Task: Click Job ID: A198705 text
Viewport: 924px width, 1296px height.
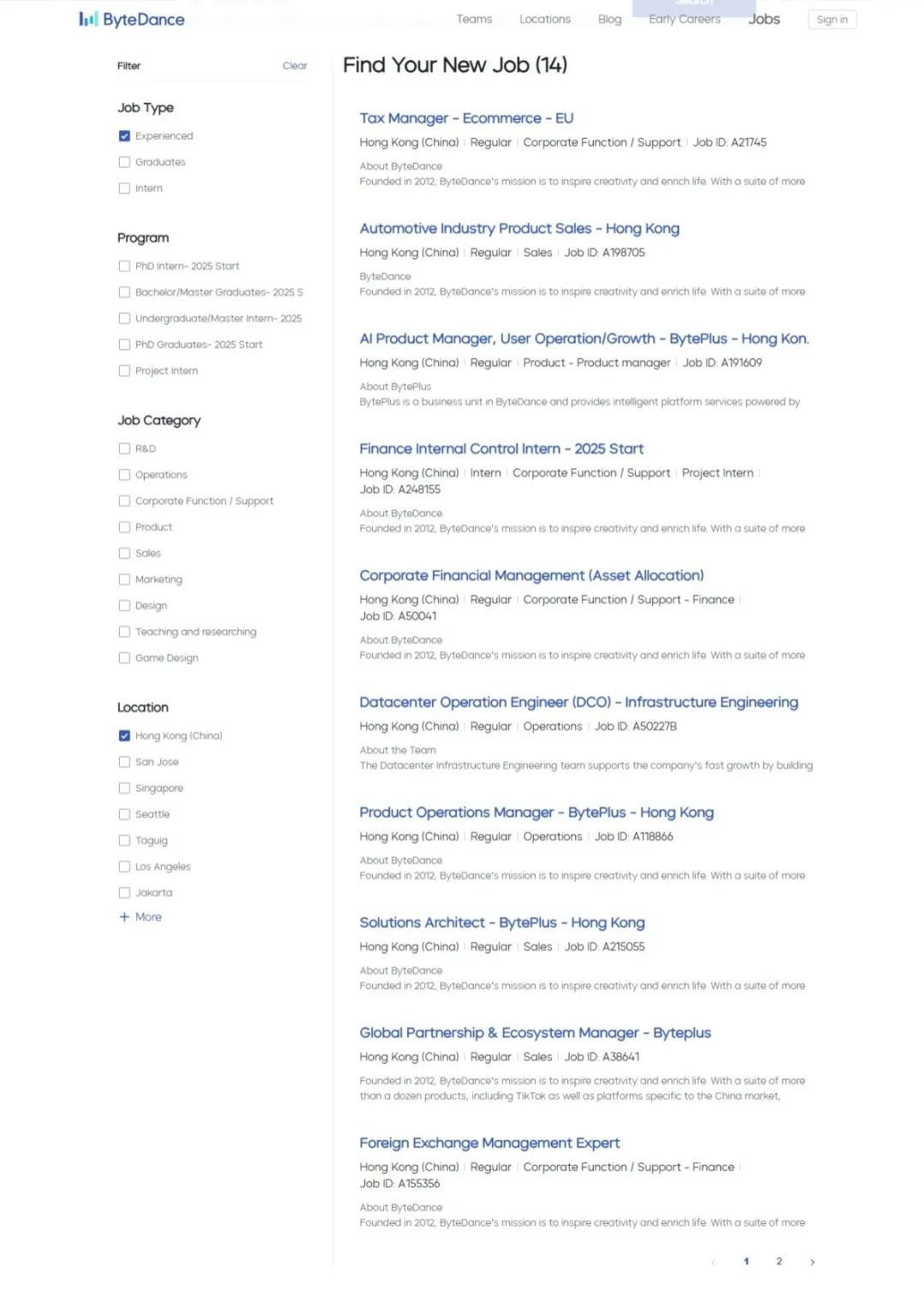Action: [605, 253]
